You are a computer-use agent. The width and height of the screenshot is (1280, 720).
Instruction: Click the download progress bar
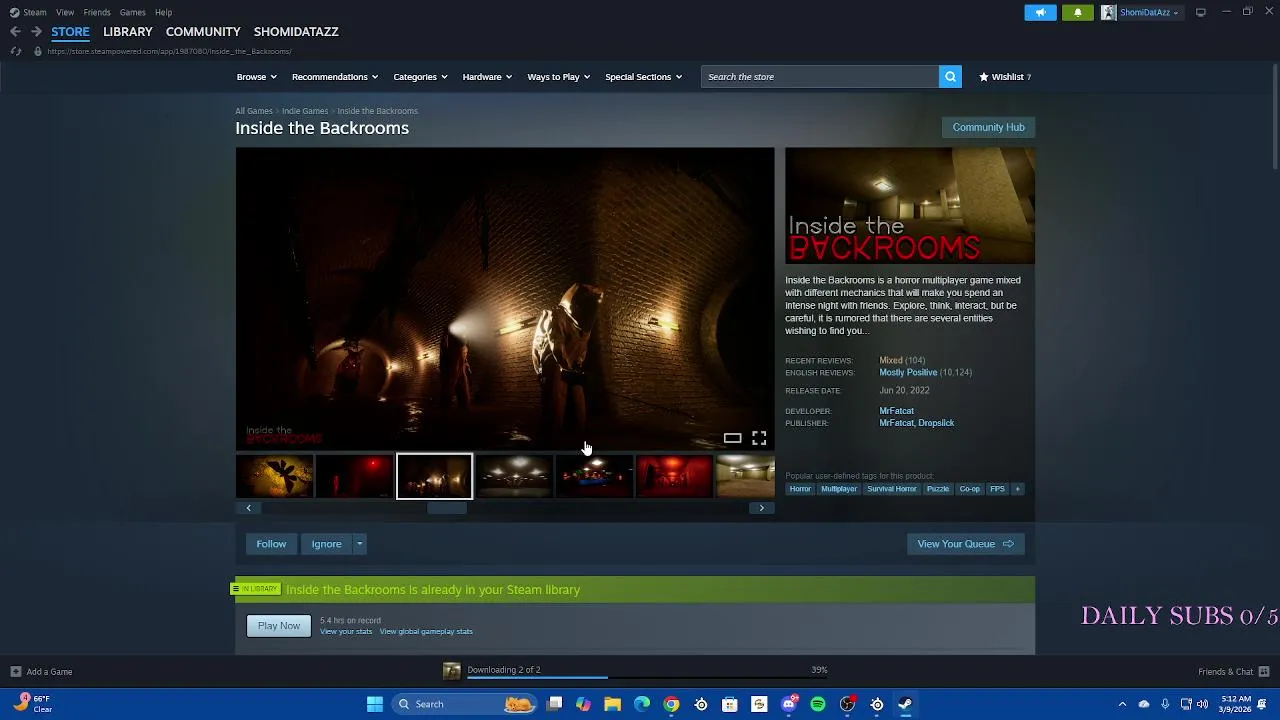647,677
